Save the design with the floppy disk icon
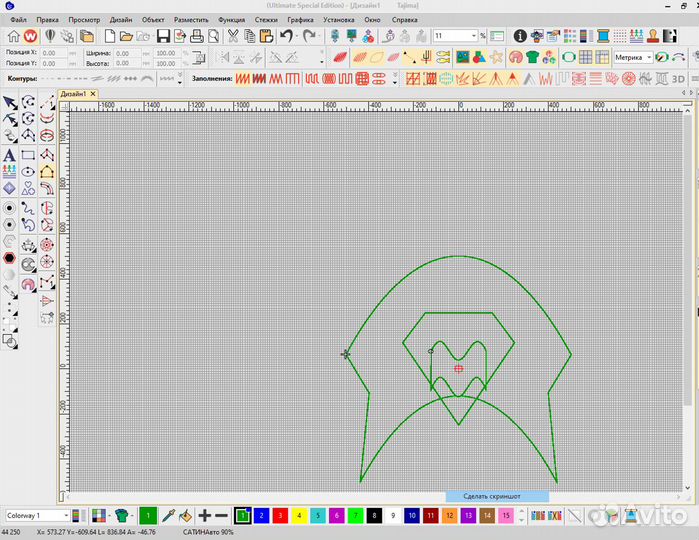This screenshot has height=540, width=699. coord(163,36)
